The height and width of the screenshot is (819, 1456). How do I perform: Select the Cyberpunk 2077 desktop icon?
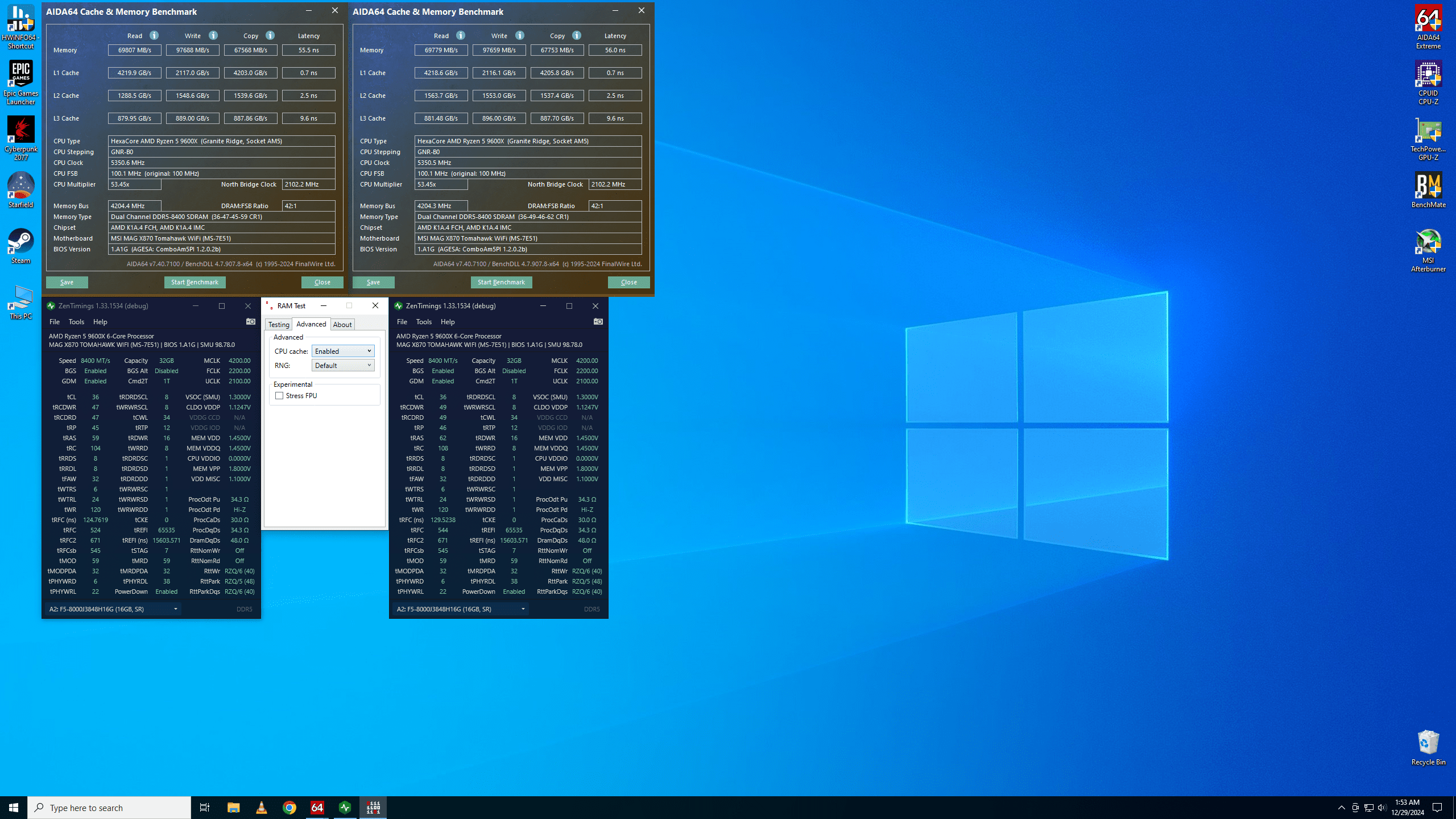coord(21,138)
